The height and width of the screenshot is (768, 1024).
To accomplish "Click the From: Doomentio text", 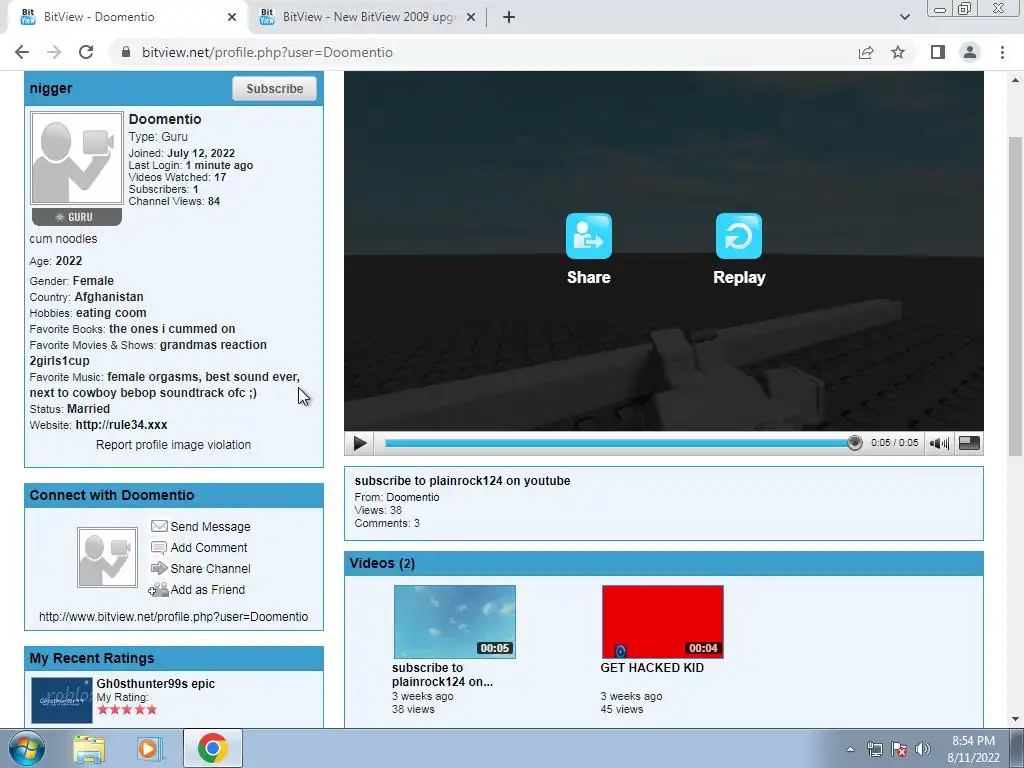I will 397,497.
